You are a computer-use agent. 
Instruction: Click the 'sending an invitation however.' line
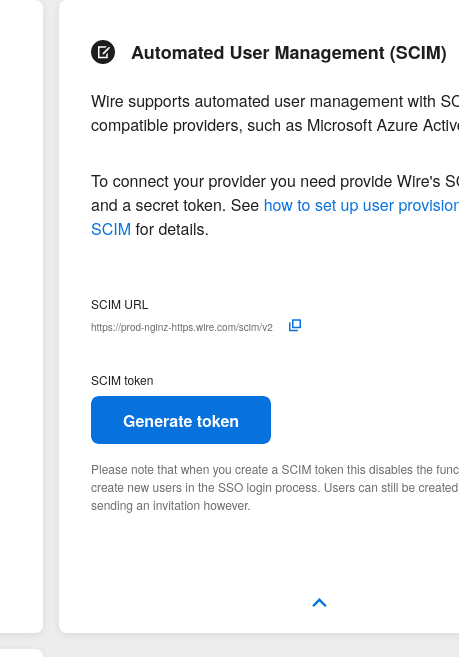171,506
